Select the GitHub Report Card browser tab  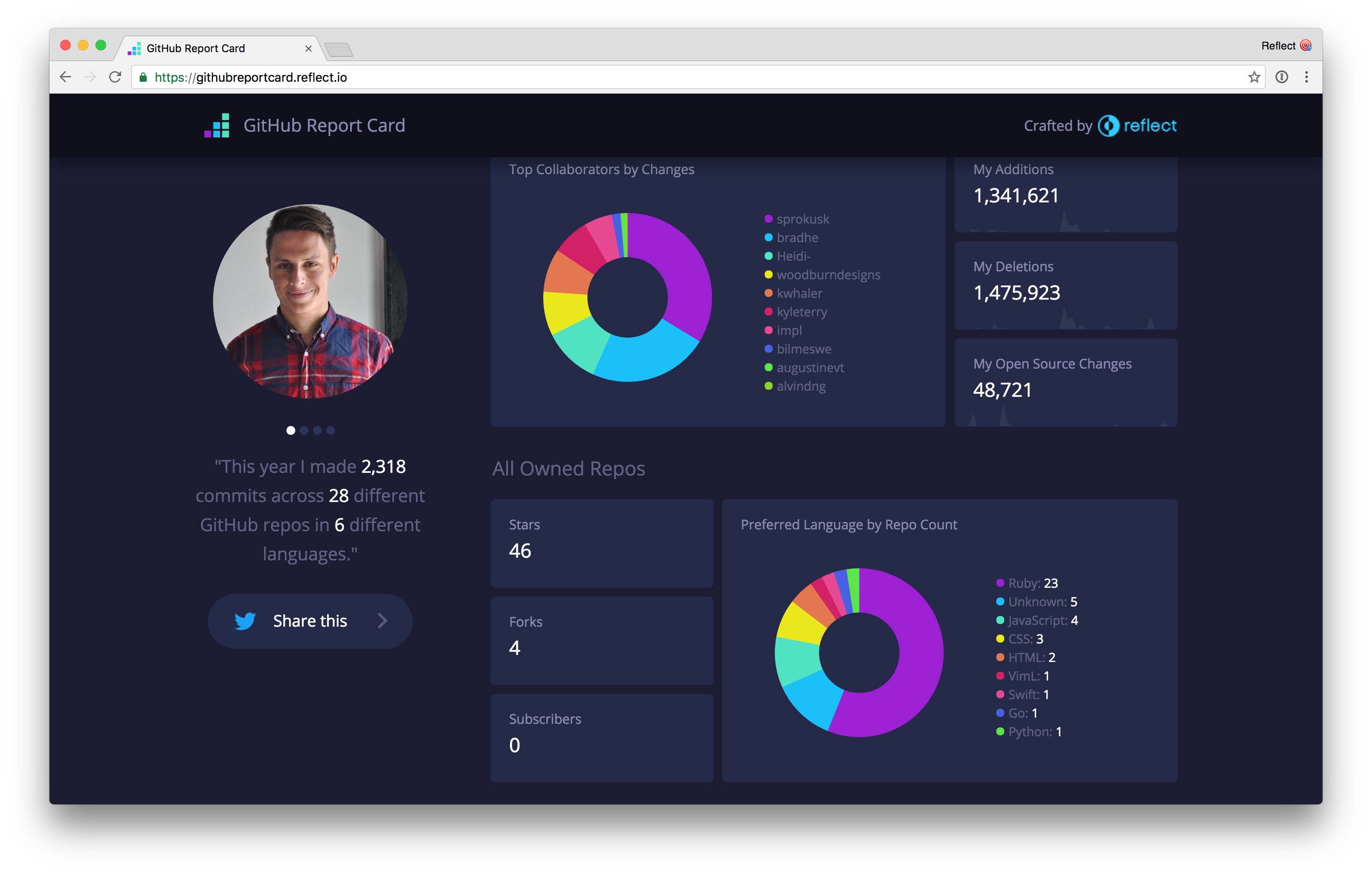coord(195,49)
